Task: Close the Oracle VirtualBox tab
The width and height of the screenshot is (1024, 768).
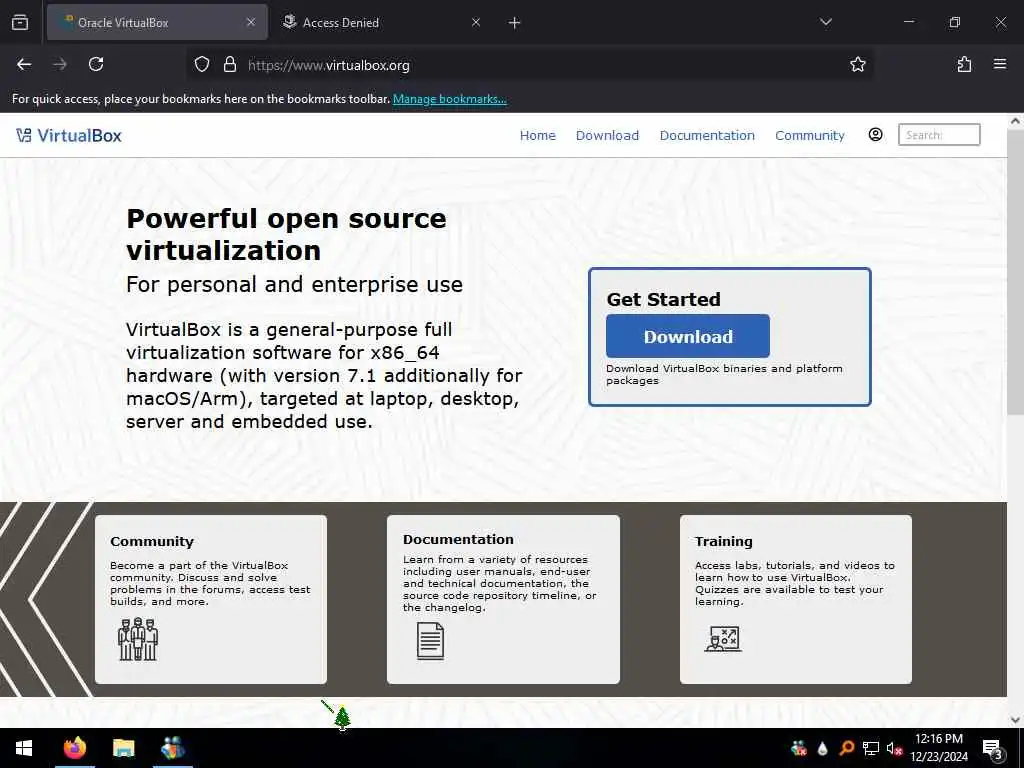Action: pos(251,22)
